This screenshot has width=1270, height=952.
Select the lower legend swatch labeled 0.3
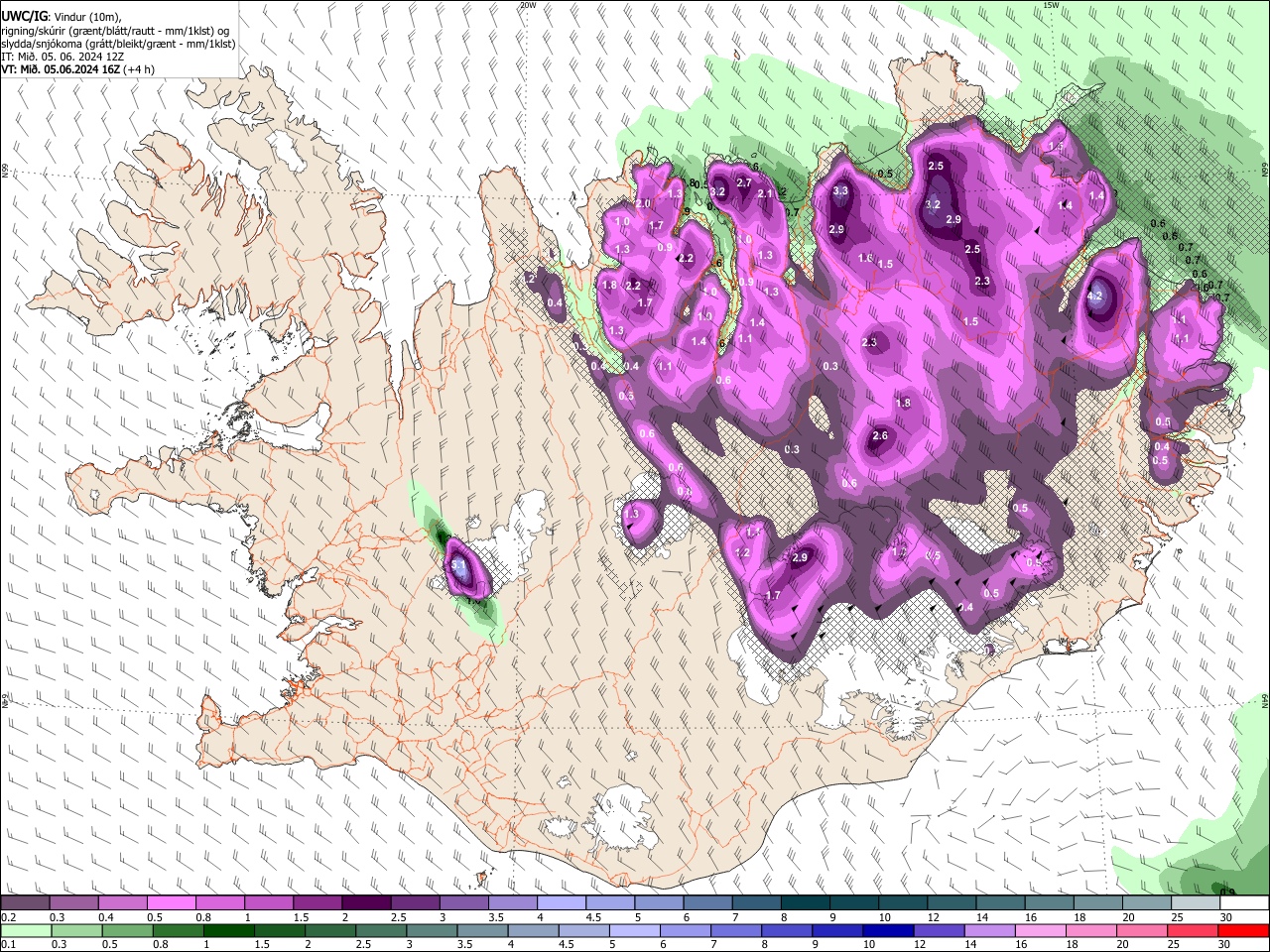(76, 930)
